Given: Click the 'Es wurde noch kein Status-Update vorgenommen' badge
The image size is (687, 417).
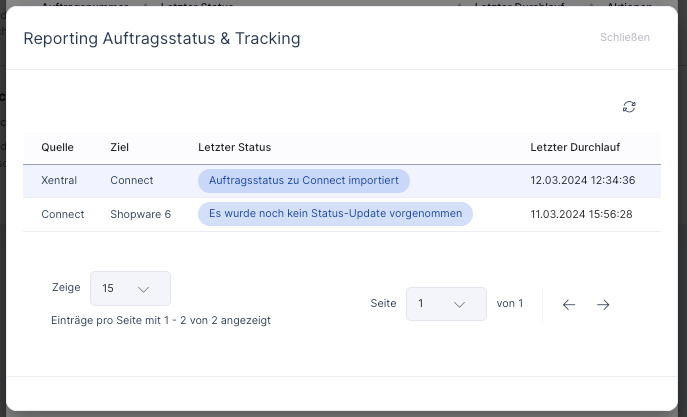Looking at the screenshot, I should [x=335, y=214].
